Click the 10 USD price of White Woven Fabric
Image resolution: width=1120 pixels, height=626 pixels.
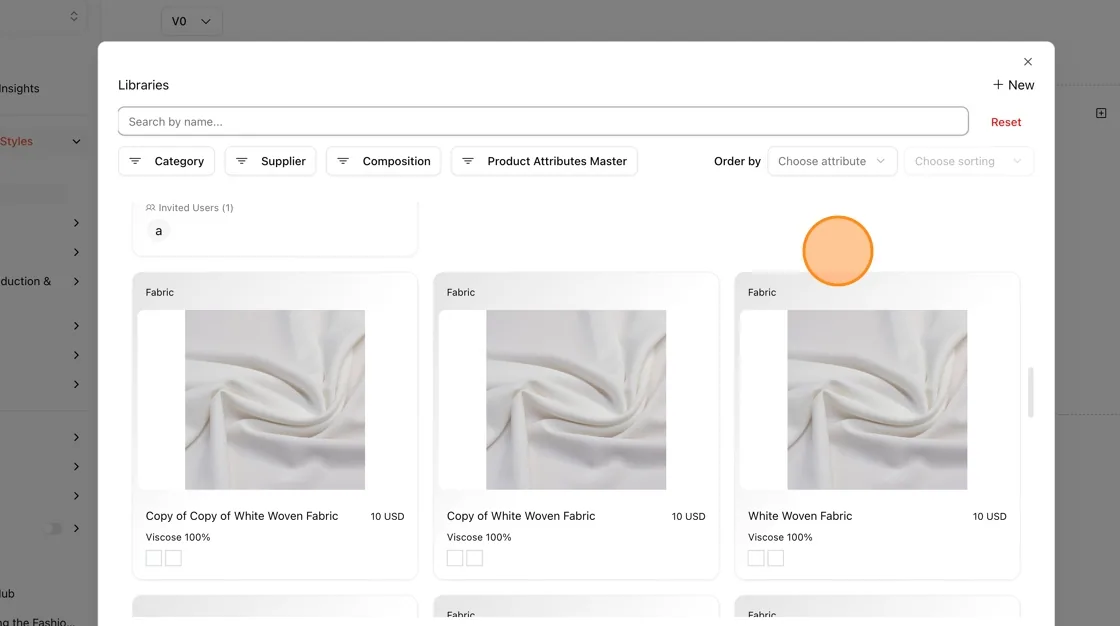pyautogui.click(x=989, y=517)
